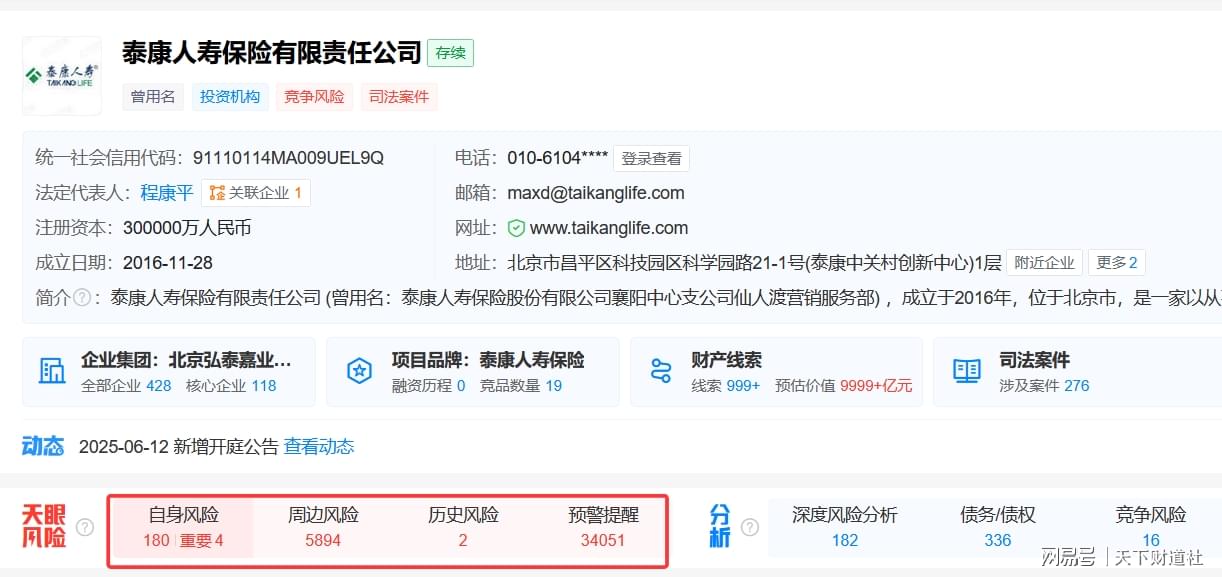Click 查看动态 link
The height and width of the screenshot is (577, 1222).
coord(319,447)
